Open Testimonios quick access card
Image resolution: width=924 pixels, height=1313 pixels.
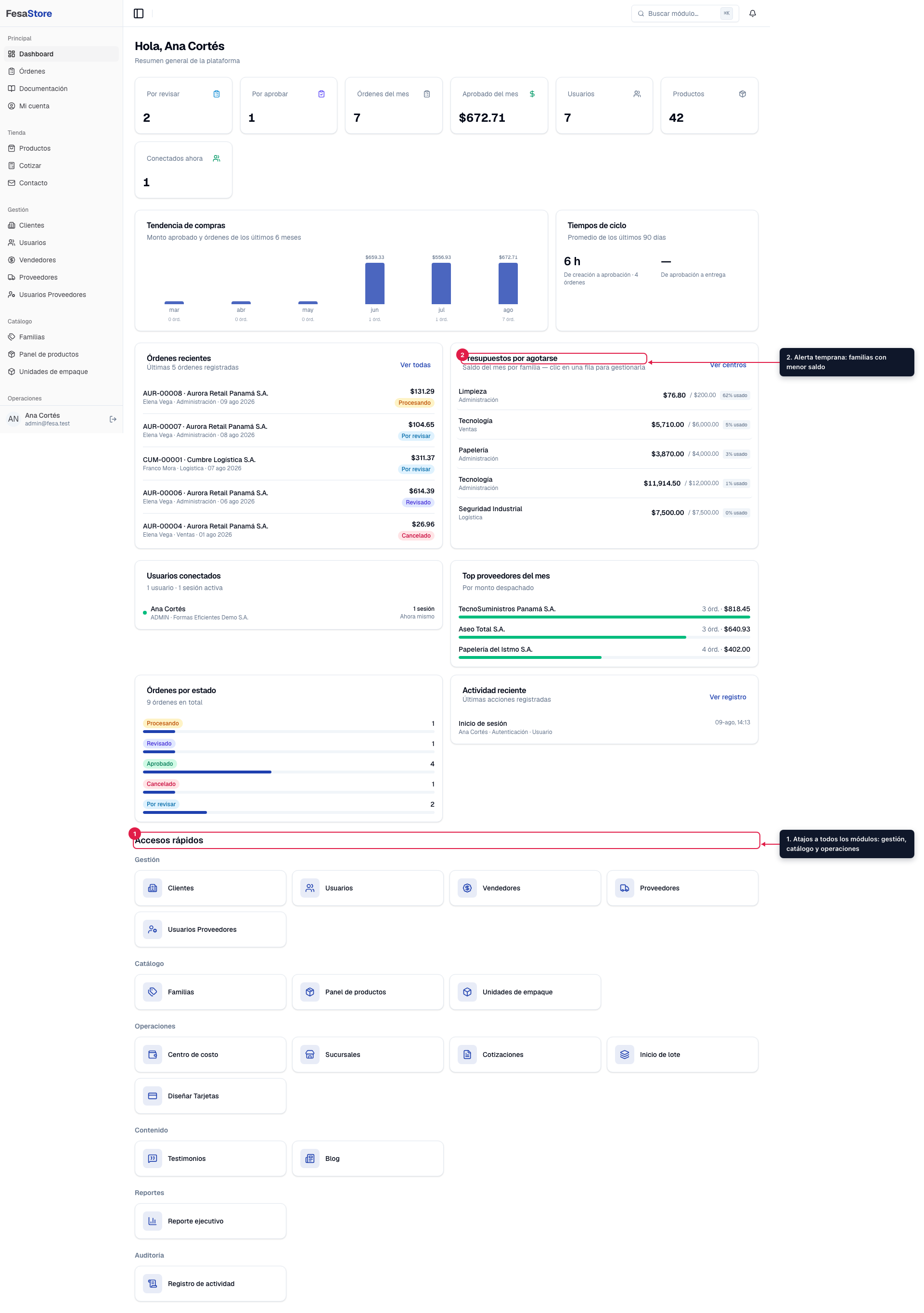[x=210, y=1159]
